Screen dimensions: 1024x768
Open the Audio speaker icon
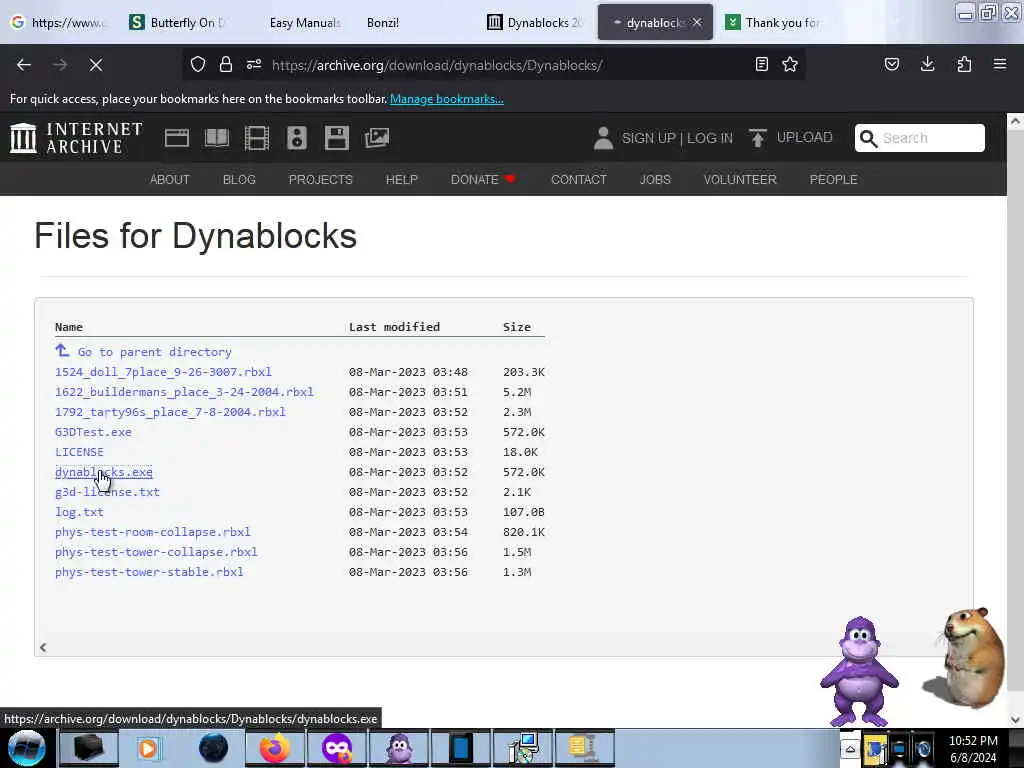[x=296, y=138]
